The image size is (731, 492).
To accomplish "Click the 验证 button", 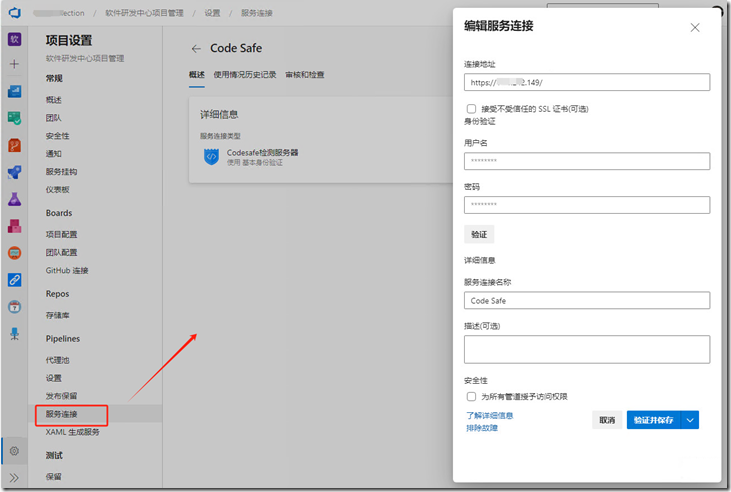I will click(x=479, y=234).
